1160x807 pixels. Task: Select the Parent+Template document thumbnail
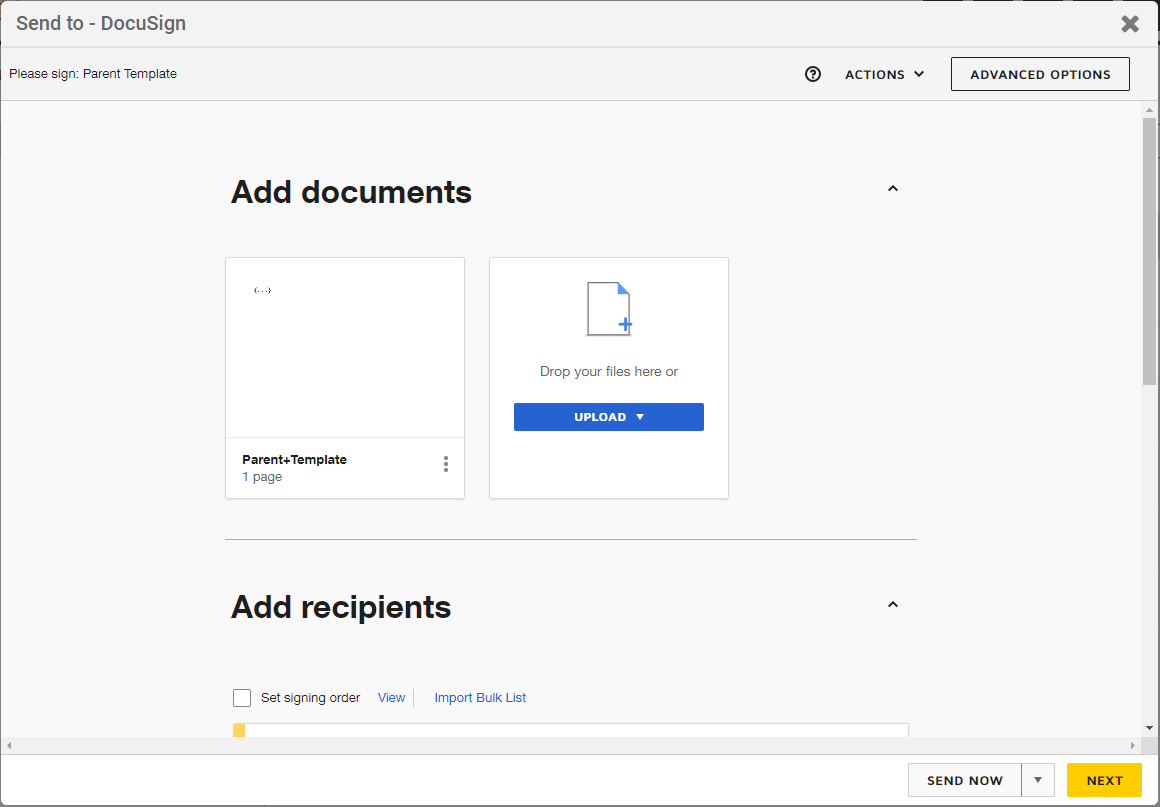click(345, 347)
